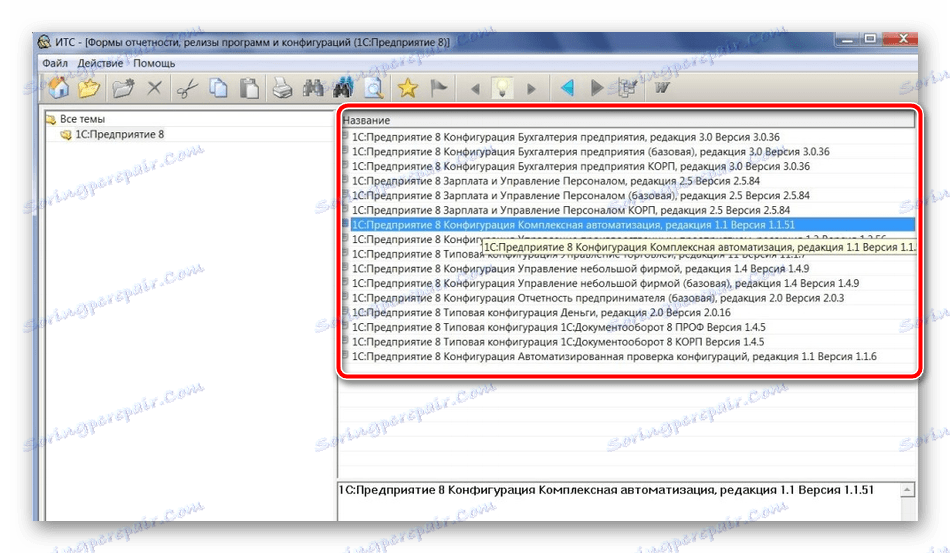
Task: Select Зарплата и Управление Персоналом, редакция 2.5 row
Action: pos(628,180)
